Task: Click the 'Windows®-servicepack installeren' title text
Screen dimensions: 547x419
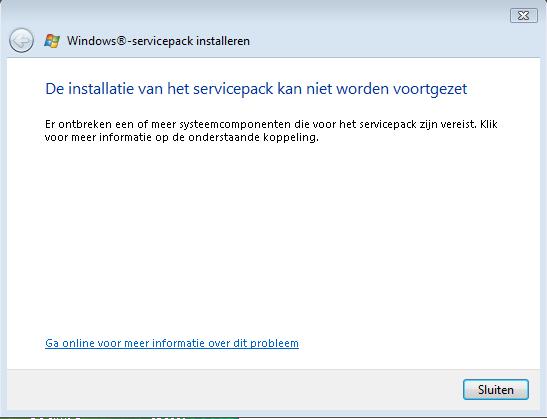Action: click(x=158, y=41)
